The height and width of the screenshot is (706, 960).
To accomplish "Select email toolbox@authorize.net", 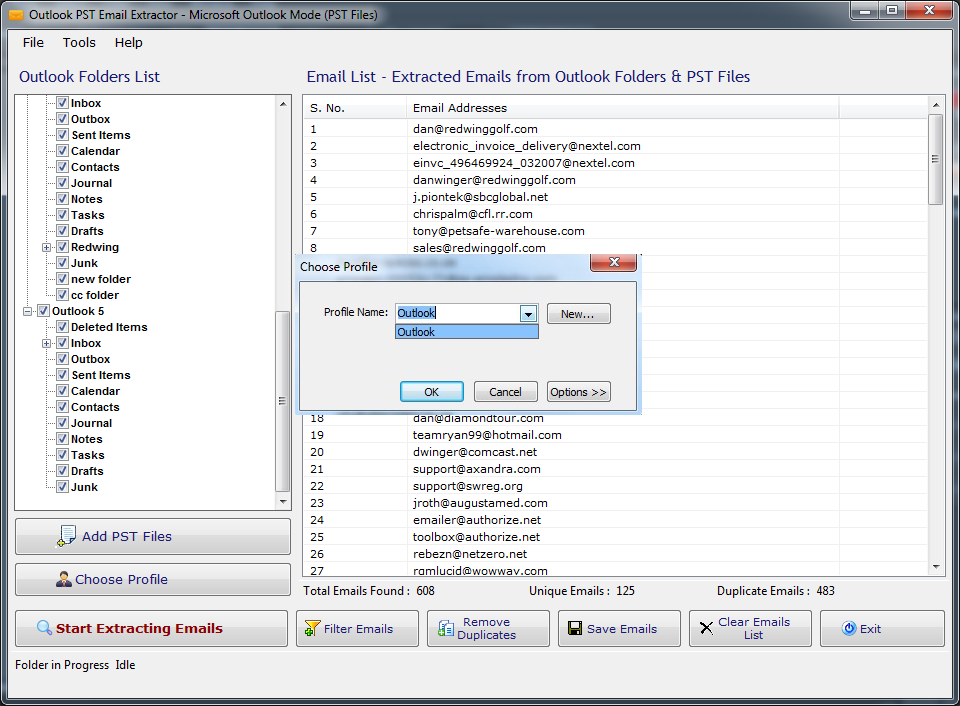I will (476, 536).
